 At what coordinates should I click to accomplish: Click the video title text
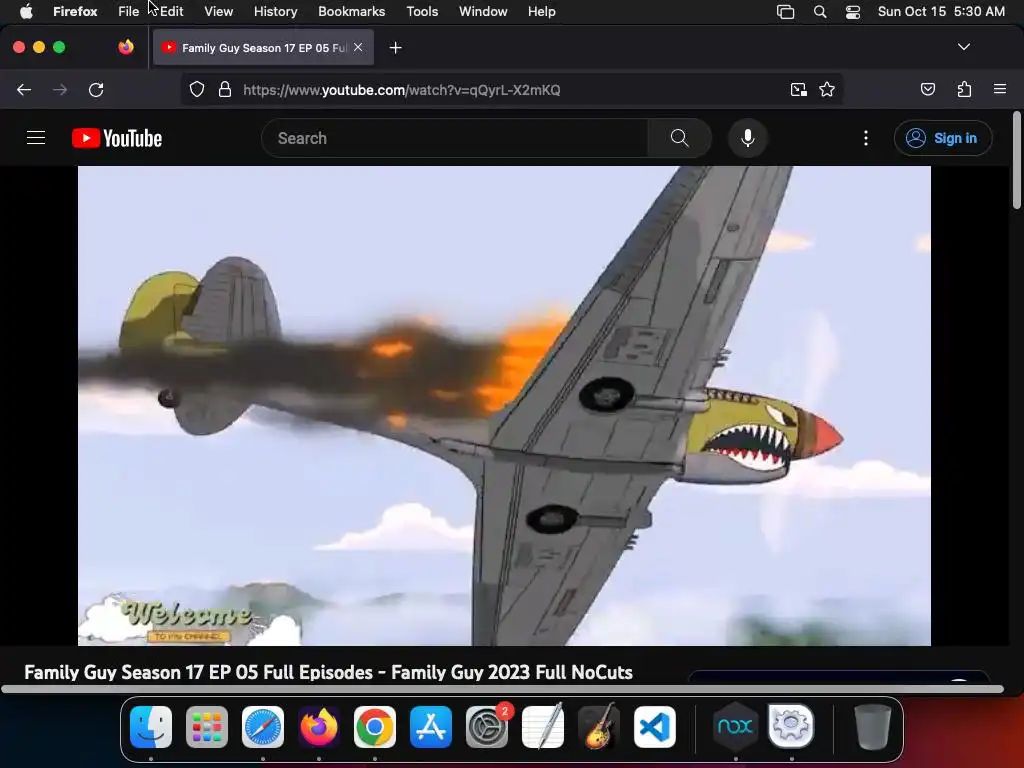coord(328,672)
